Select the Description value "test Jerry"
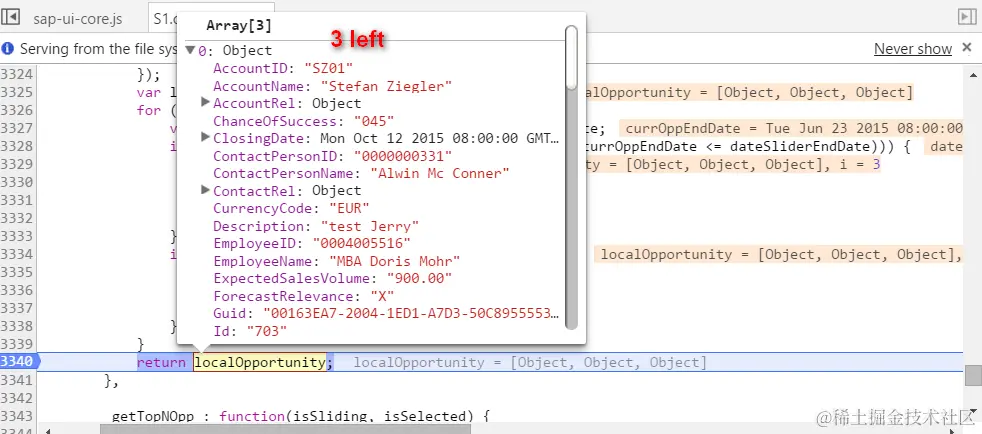 tap(370, 226)
